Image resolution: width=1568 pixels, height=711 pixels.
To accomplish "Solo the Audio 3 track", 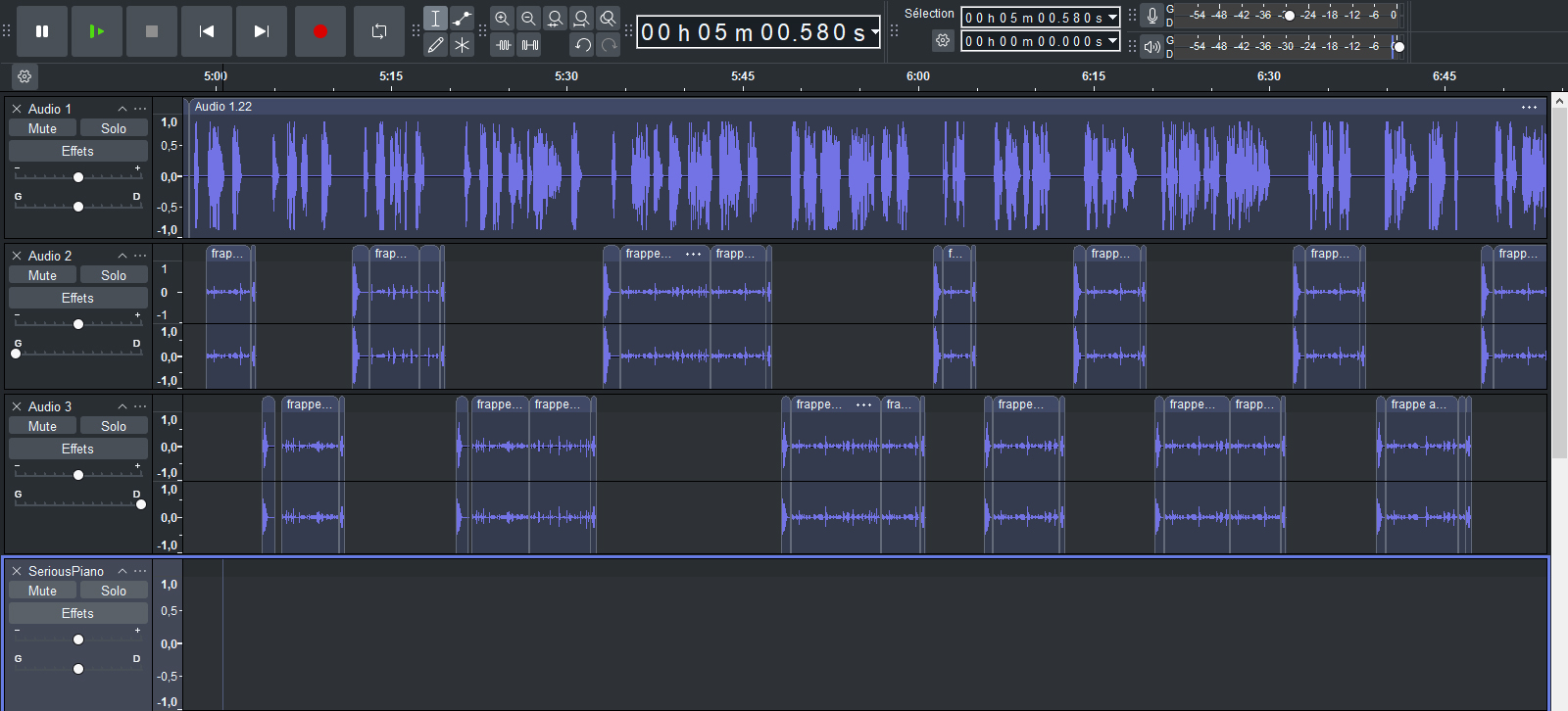I will tap(114, 426).
